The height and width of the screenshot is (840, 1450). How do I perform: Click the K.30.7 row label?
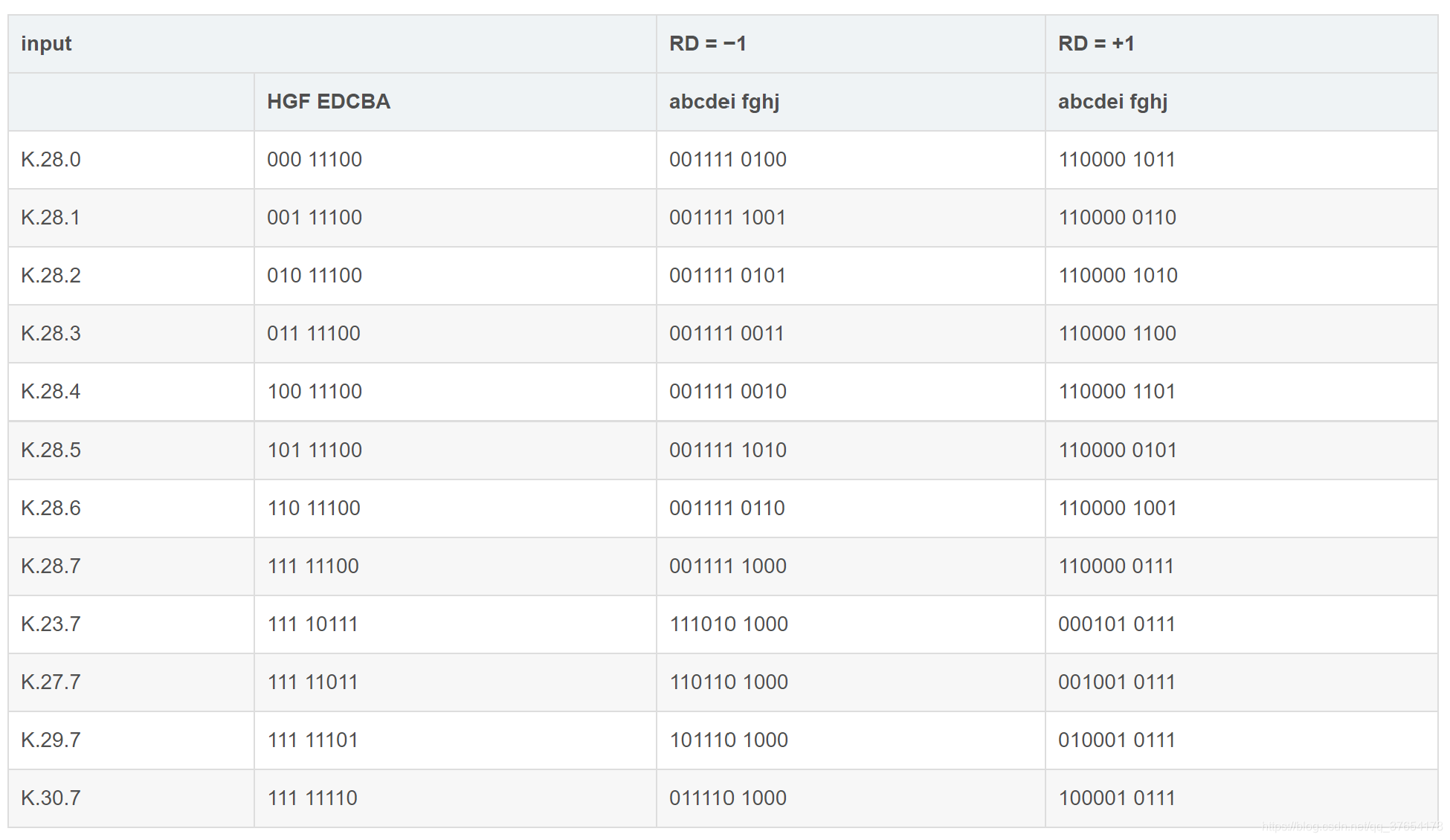click(x=51, y=798)
